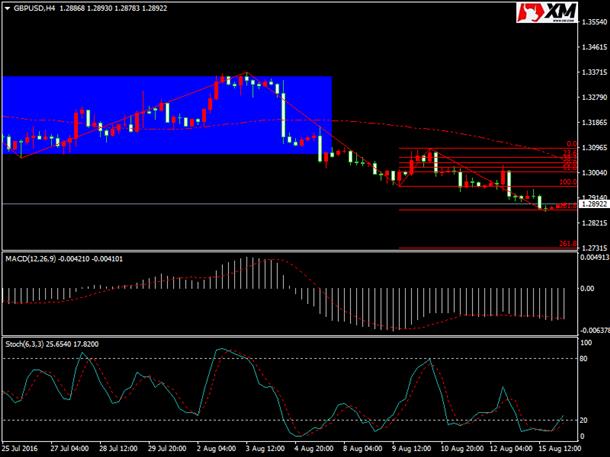610x457 pixels.
Task: Click the stochastic 80 level marker
Action: click(x=584, y=359)
